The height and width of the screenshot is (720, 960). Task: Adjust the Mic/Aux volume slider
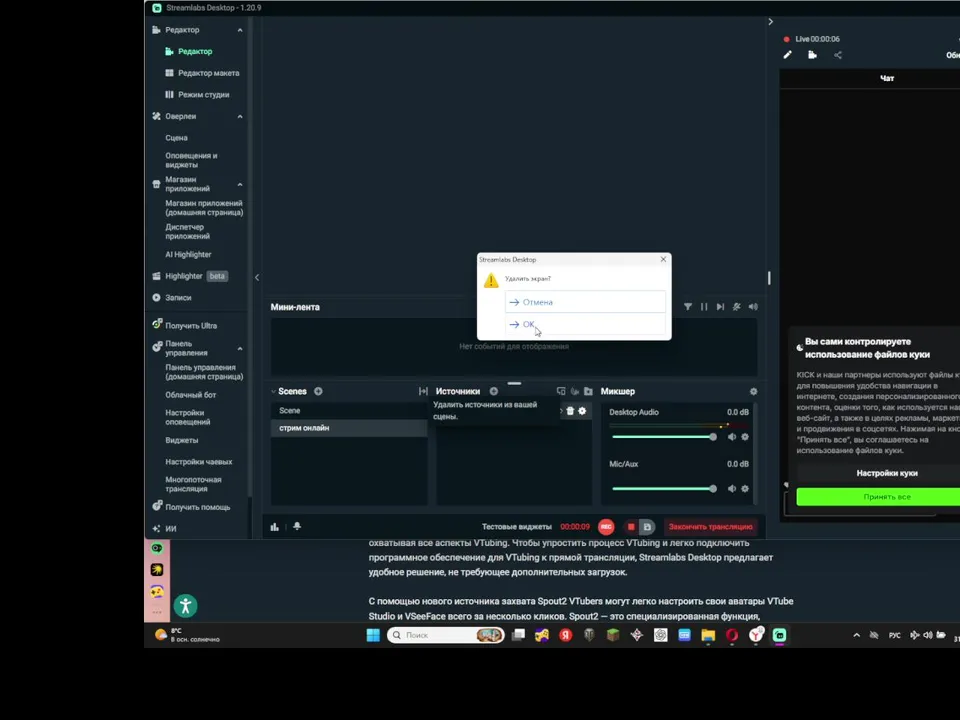coord(664,489)
